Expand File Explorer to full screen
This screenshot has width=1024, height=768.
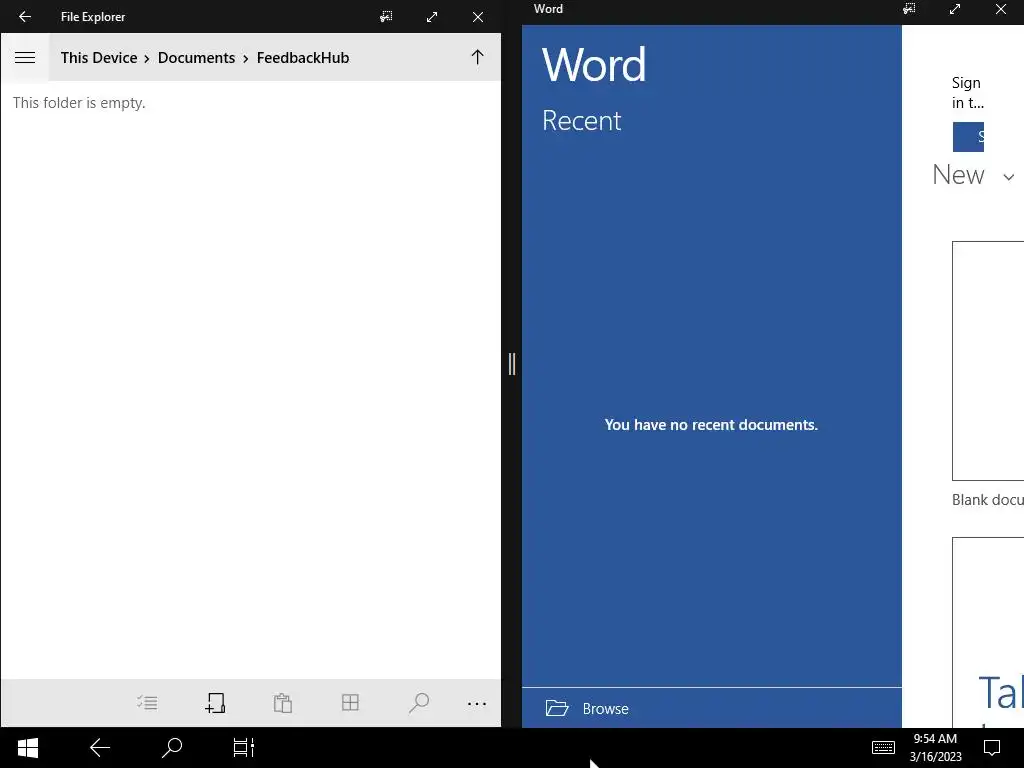coord(432,17)
